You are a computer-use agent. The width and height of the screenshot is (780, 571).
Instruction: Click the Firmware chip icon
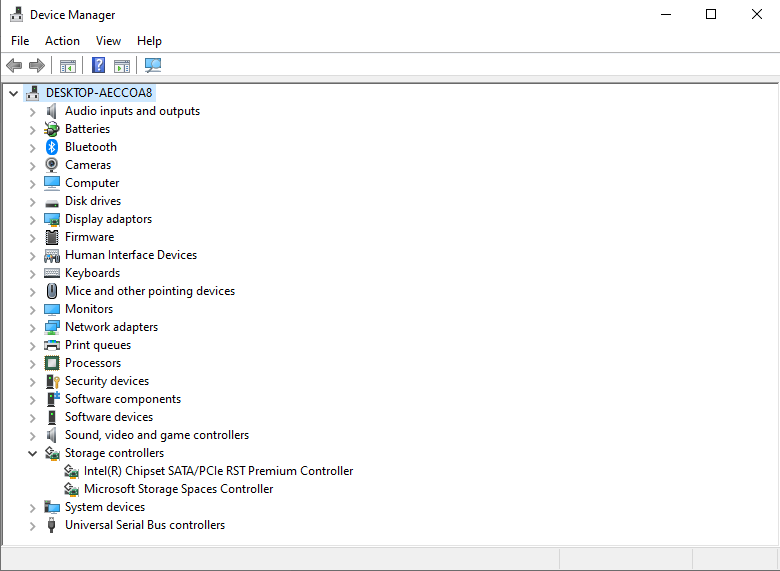(52, 237)
